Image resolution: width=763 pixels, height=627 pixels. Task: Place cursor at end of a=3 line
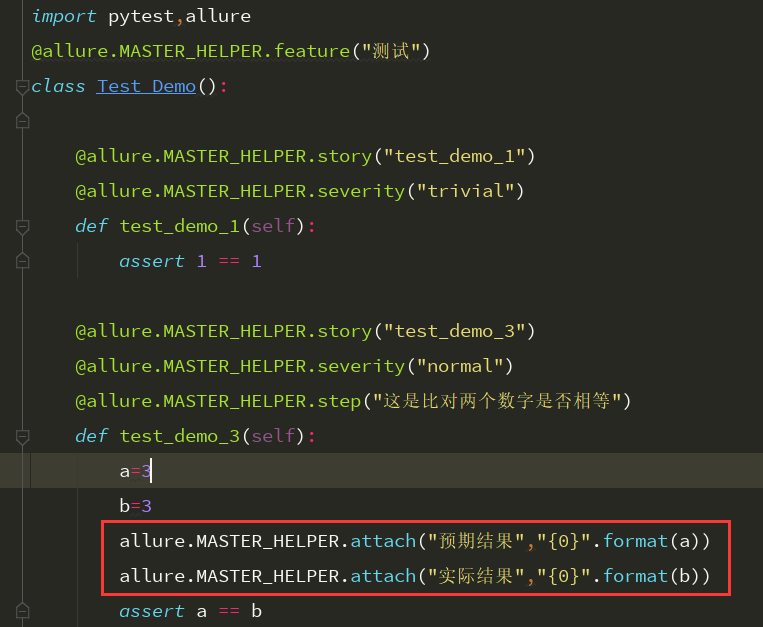click(152, 471)
